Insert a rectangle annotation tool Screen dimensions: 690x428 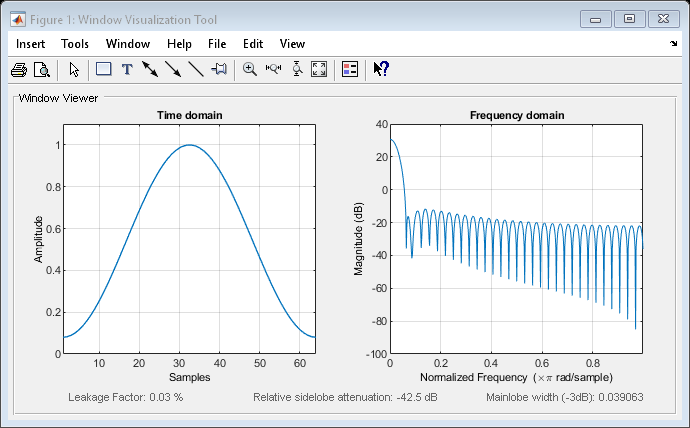click(103, 69)
